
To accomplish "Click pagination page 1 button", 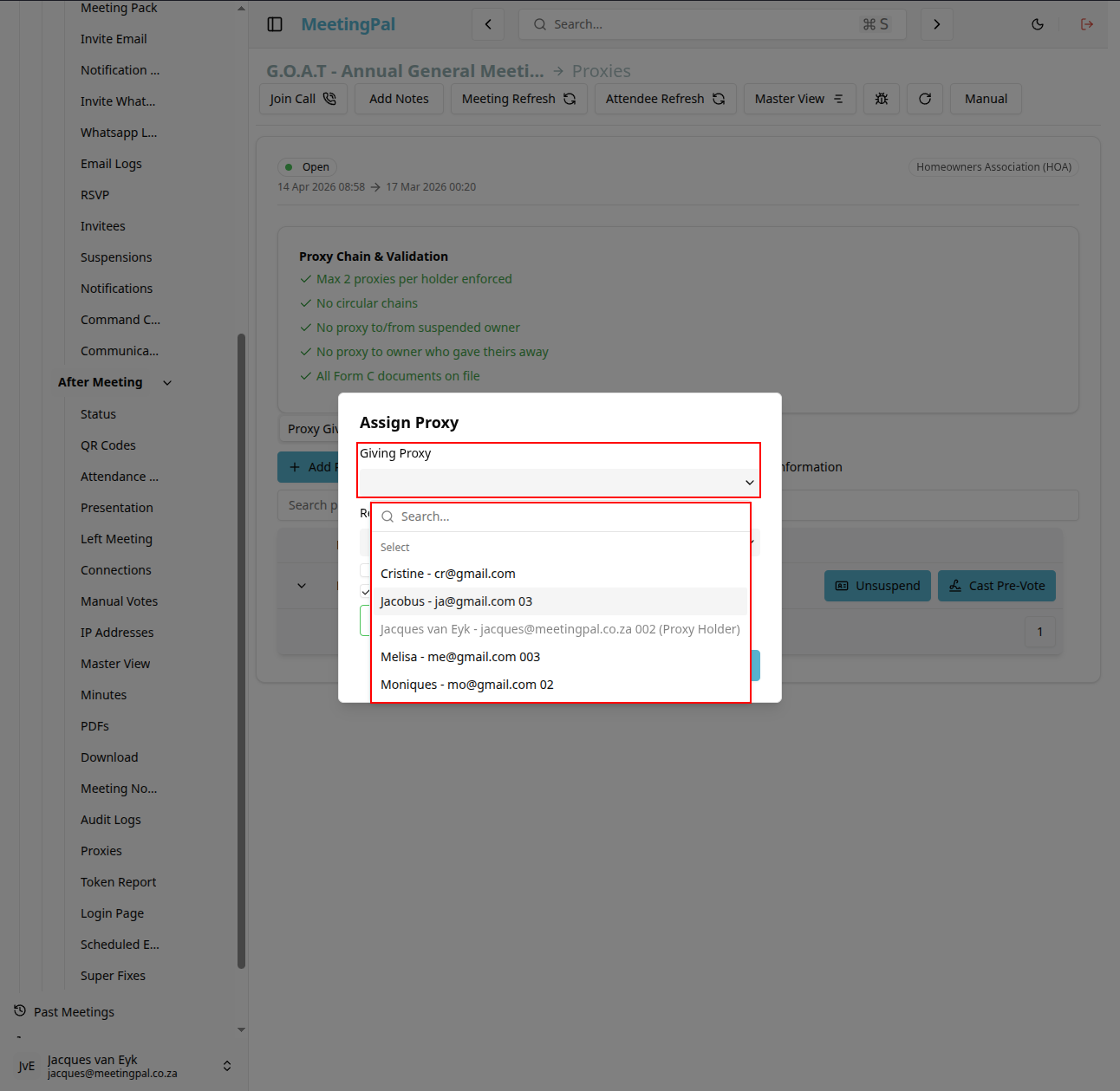I will point(1040,632).
